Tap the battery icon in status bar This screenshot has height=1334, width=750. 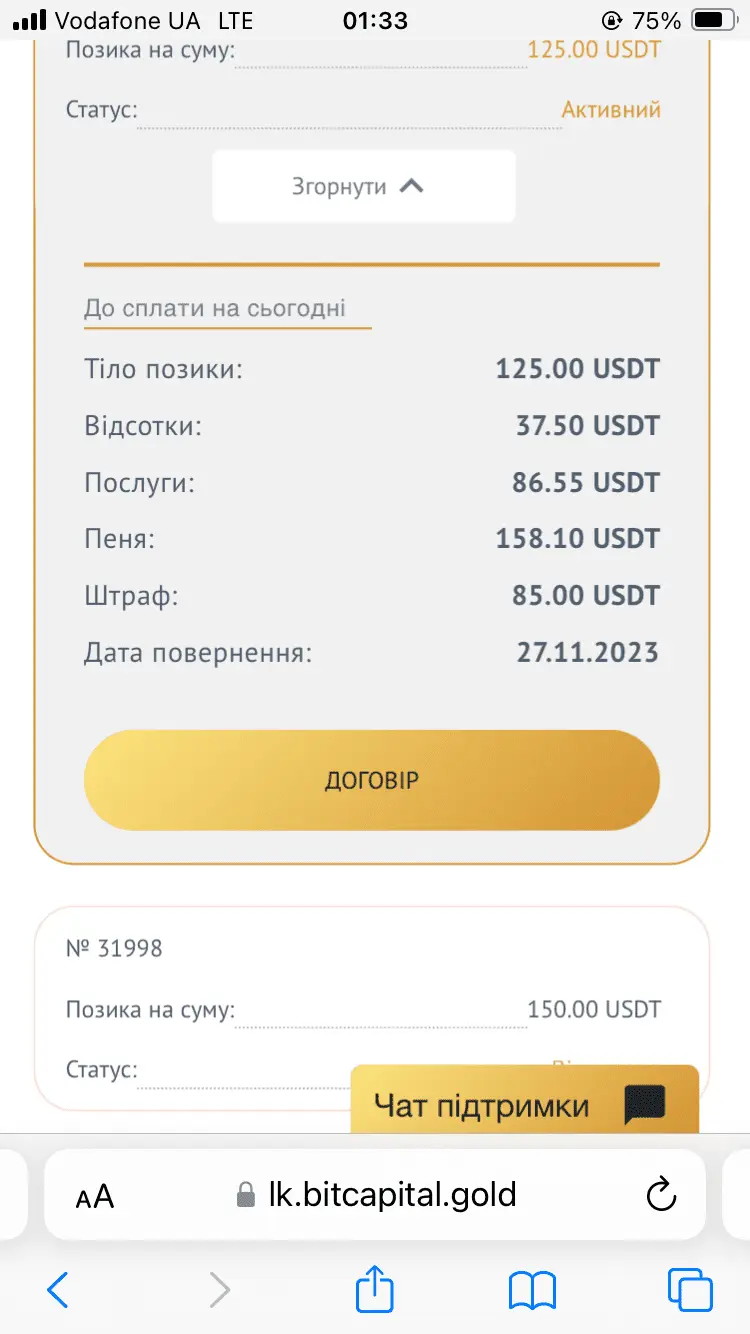[714, 20]
